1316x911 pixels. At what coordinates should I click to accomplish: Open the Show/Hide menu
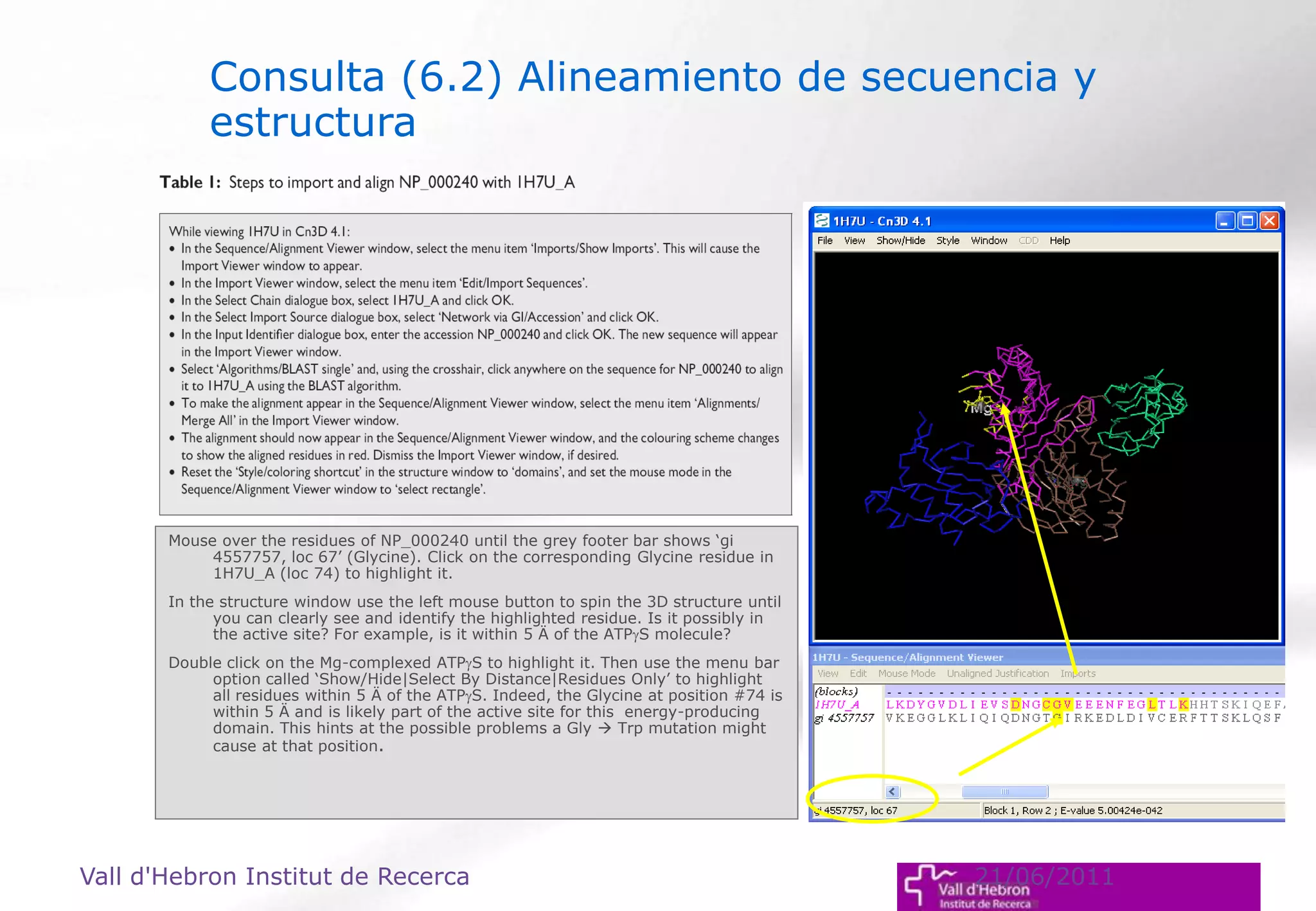900,240
